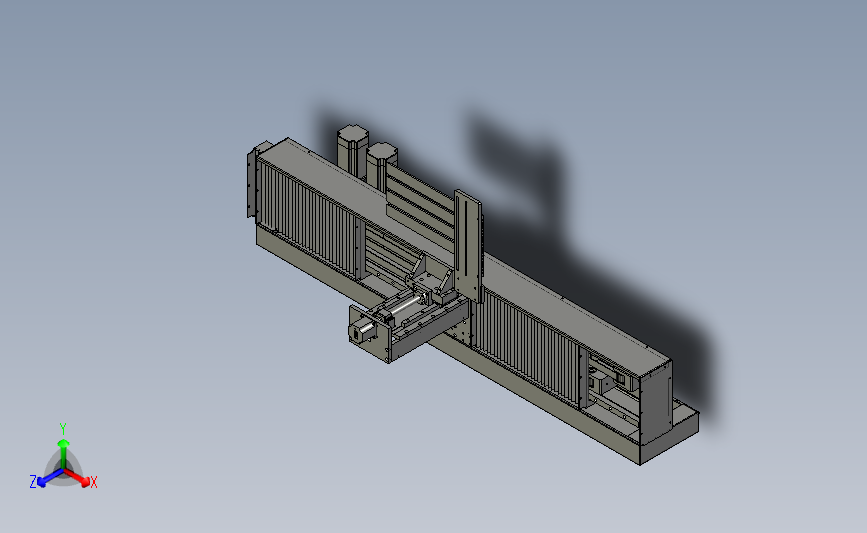The image size is (867, 533).
Task: Click the red X axis on orientation triad
Action: coord(77,478)
